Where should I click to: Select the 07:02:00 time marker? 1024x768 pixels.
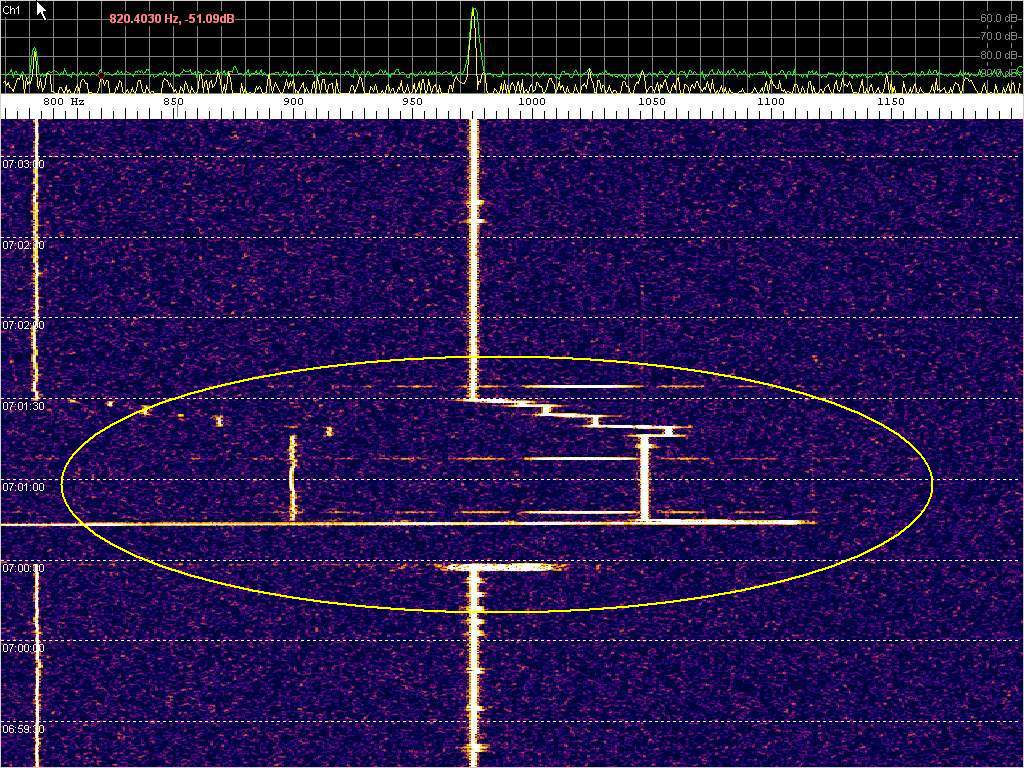click(x=23, y=325)
